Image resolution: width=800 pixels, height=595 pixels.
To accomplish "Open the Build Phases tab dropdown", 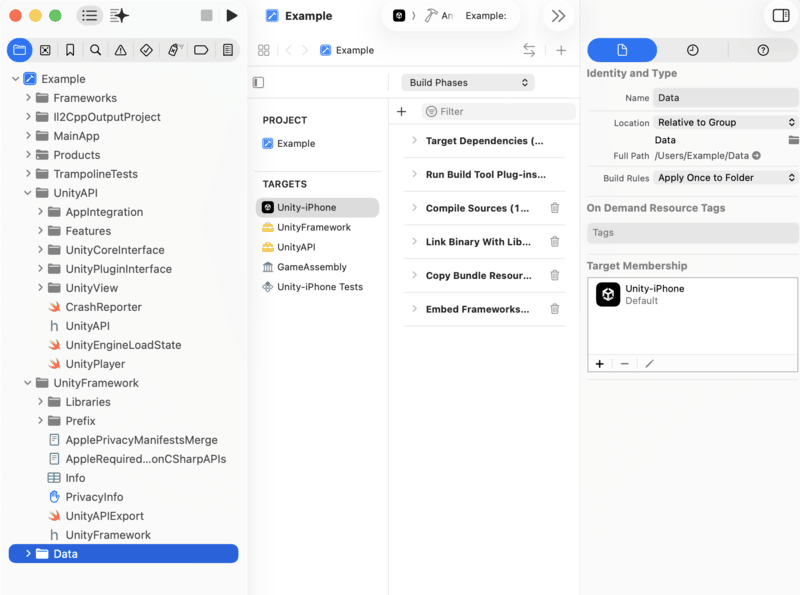I will tap(468, 83).
